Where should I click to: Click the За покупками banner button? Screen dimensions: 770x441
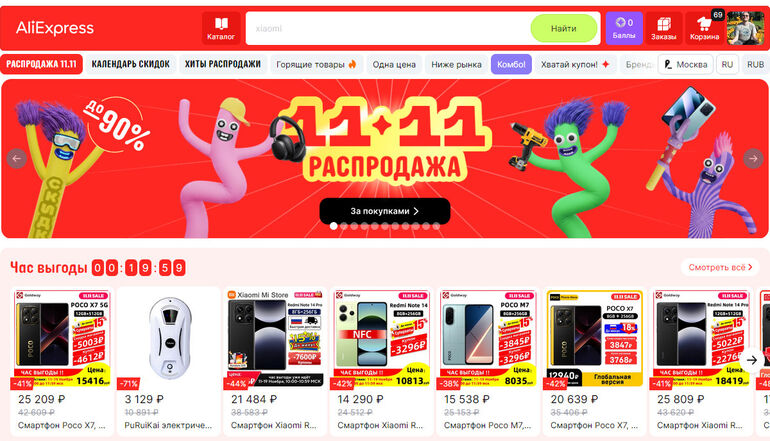pyautogui.click(x=385, y=211)
